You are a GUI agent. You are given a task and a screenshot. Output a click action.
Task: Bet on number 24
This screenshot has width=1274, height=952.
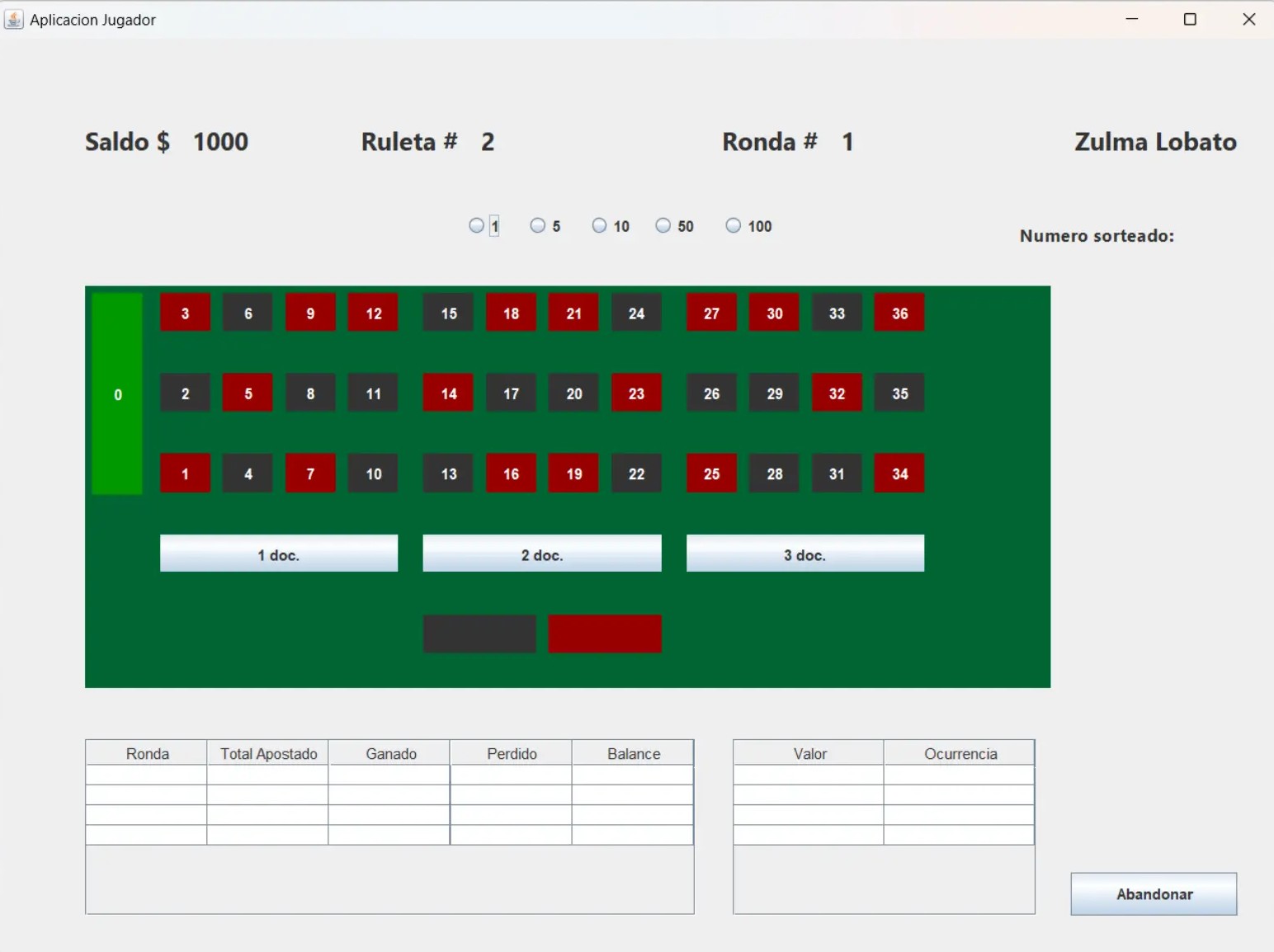(636, 313)
